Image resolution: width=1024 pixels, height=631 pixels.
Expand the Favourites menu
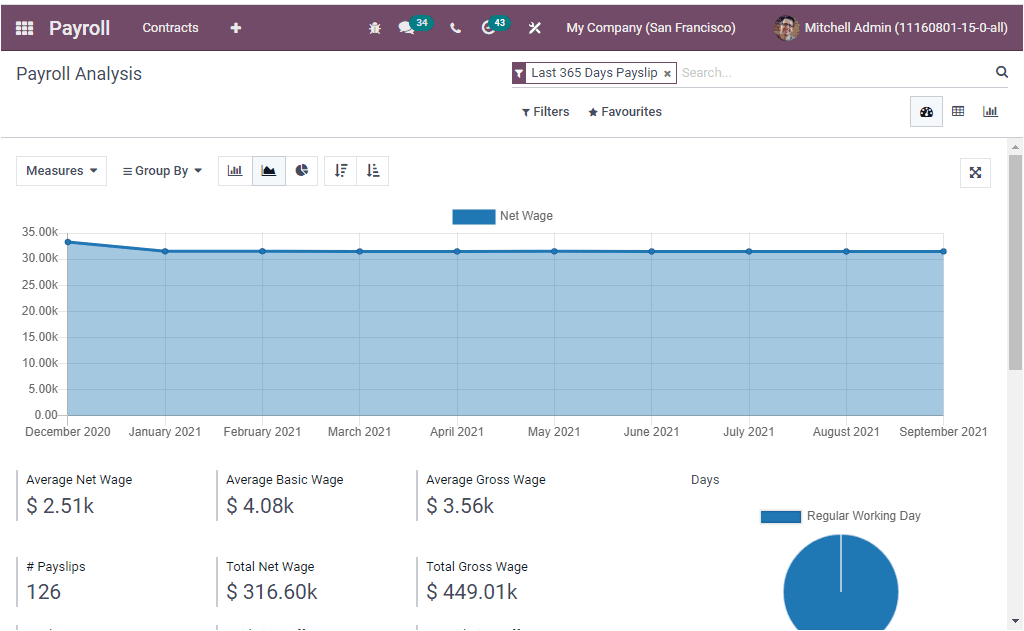(x=624, y=111)
